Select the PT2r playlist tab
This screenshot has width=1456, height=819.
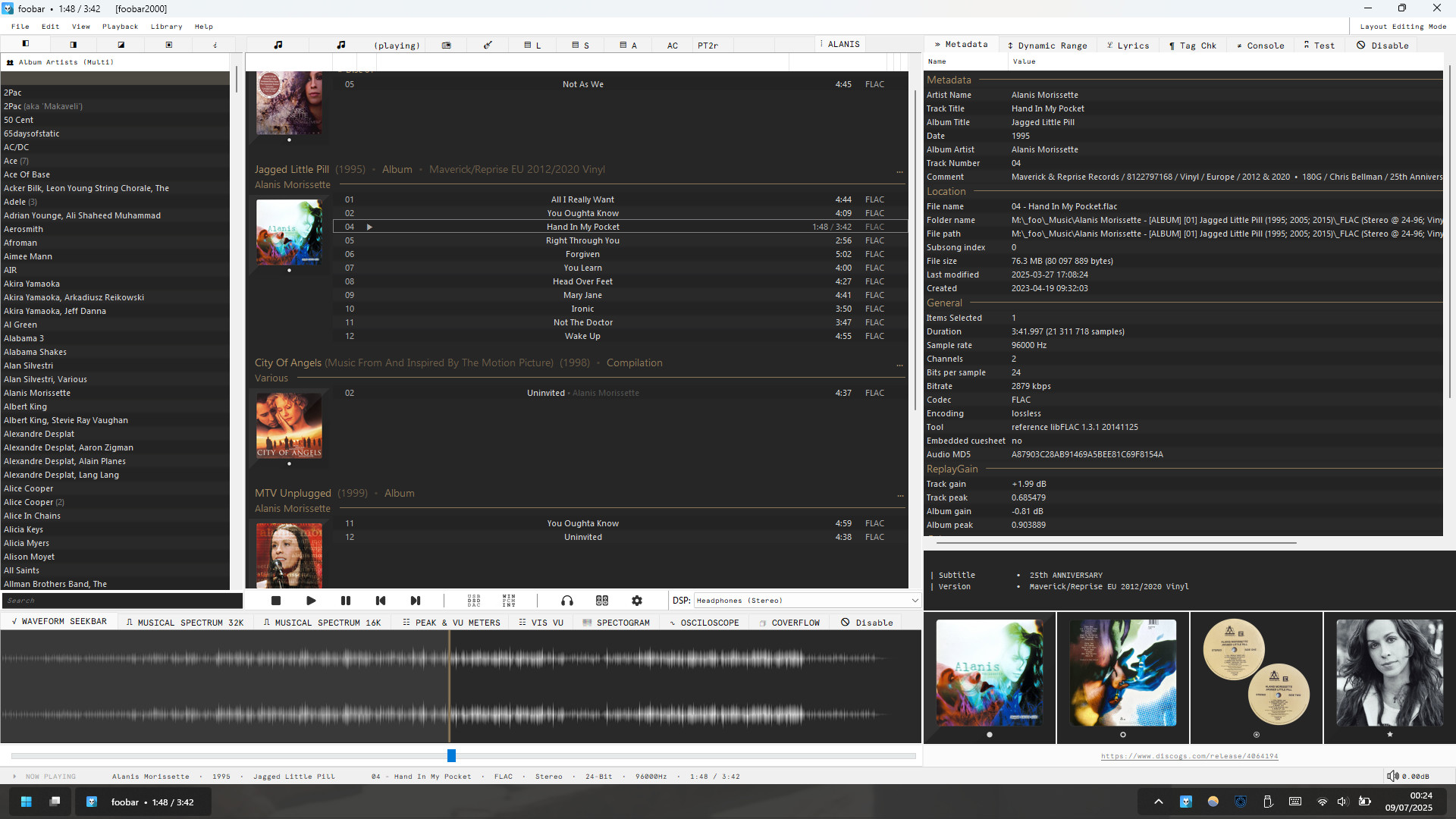[x=708, y=45]
